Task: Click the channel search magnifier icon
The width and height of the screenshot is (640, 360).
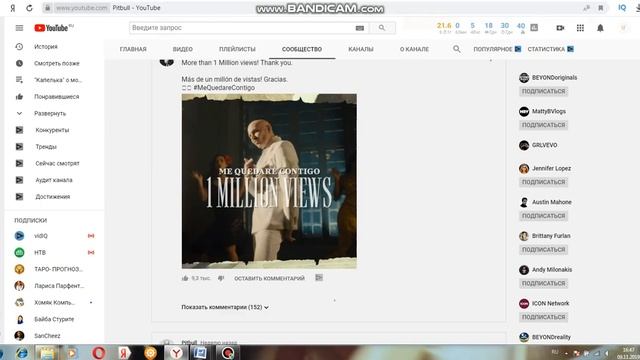Action: pyautogui.click(x=457, y=49)
